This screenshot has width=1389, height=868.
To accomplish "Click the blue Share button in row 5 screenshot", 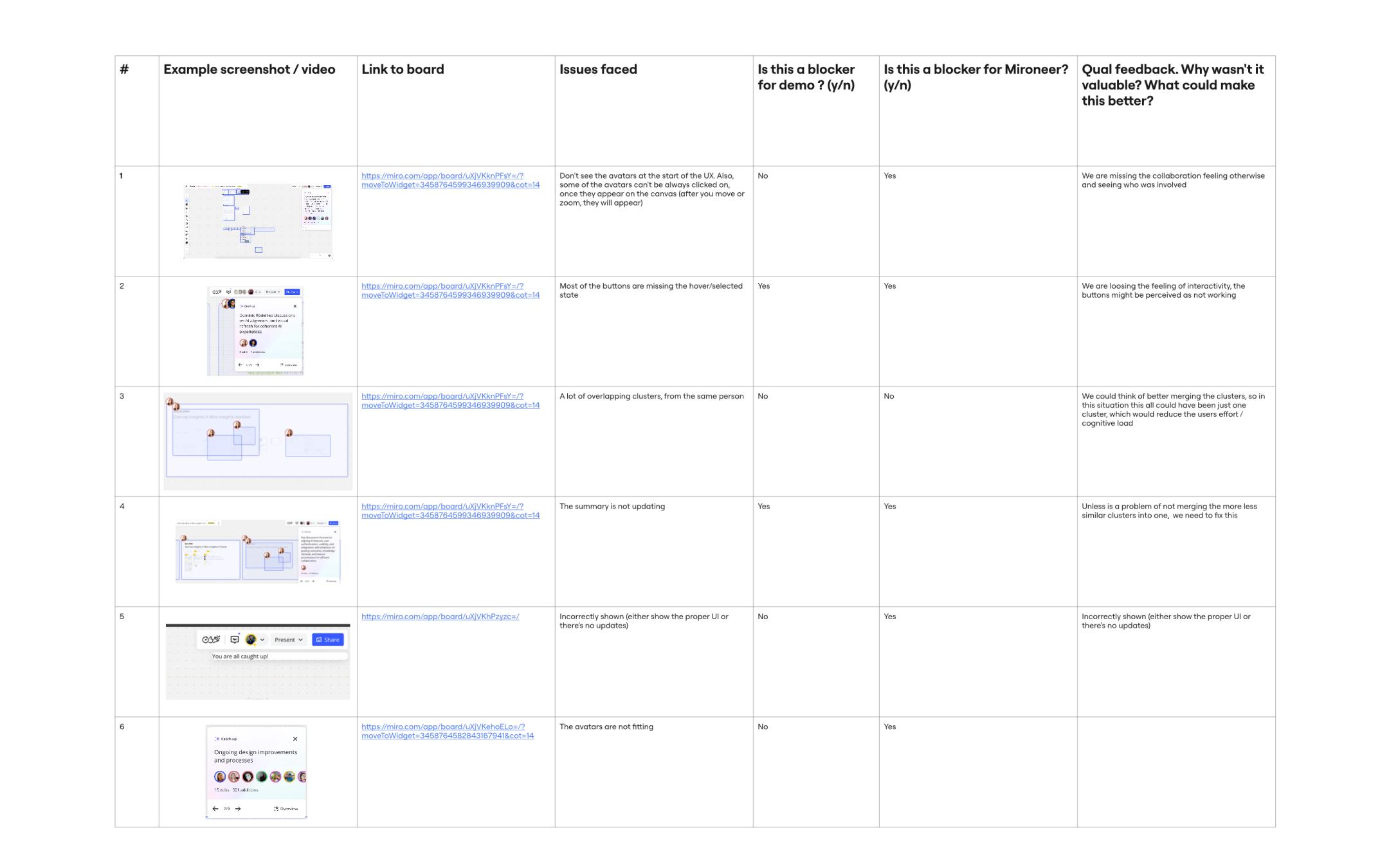I will click(328, 640).
